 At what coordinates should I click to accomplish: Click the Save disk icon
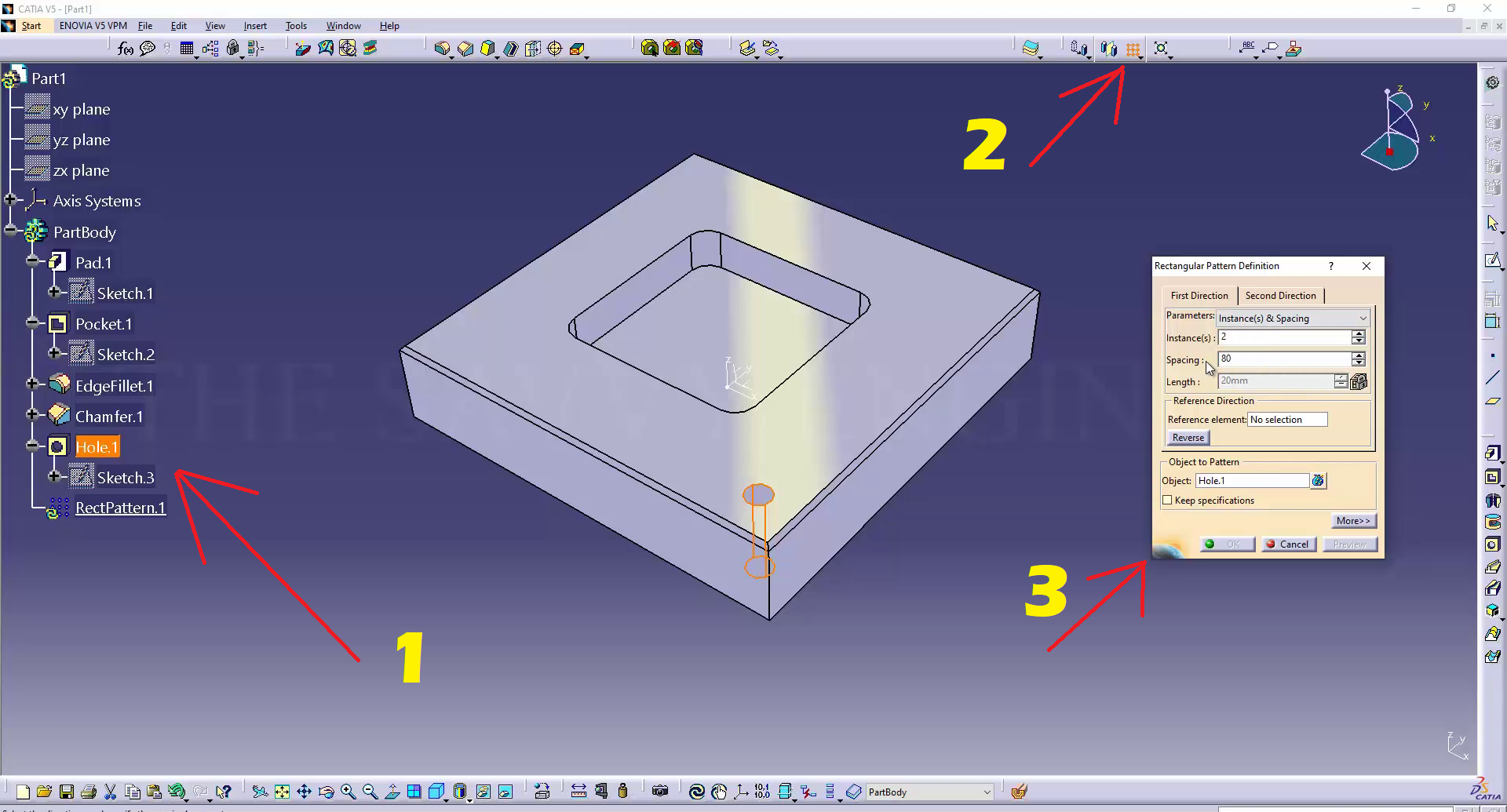point(67,792)
